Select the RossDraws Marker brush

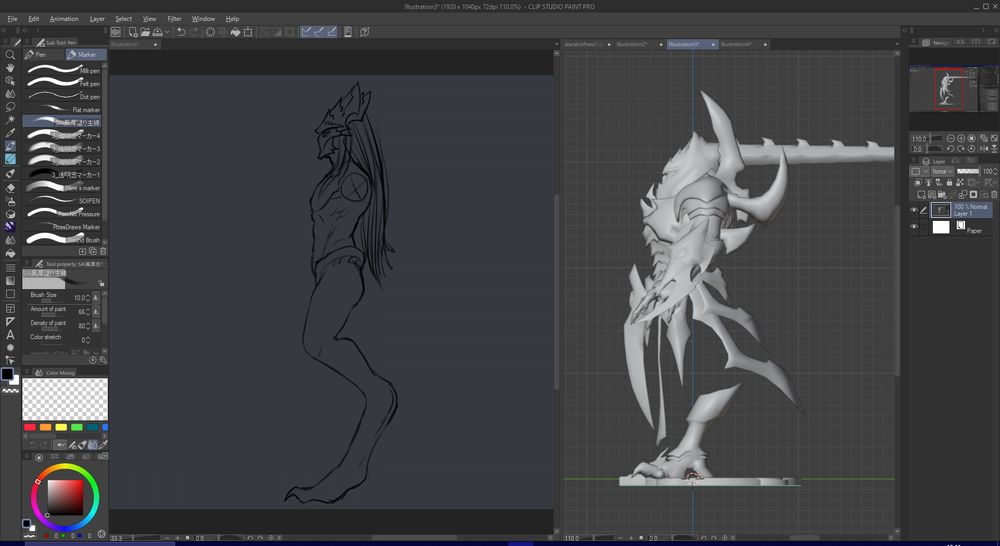pyautogui.click(x=62, y=226)
